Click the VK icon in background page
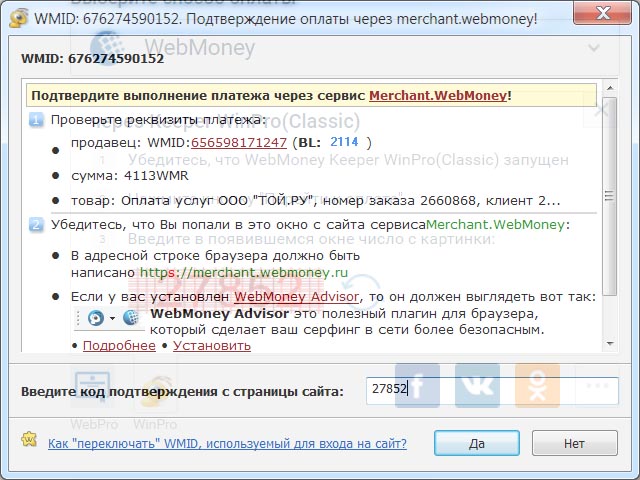 point(477,386)
